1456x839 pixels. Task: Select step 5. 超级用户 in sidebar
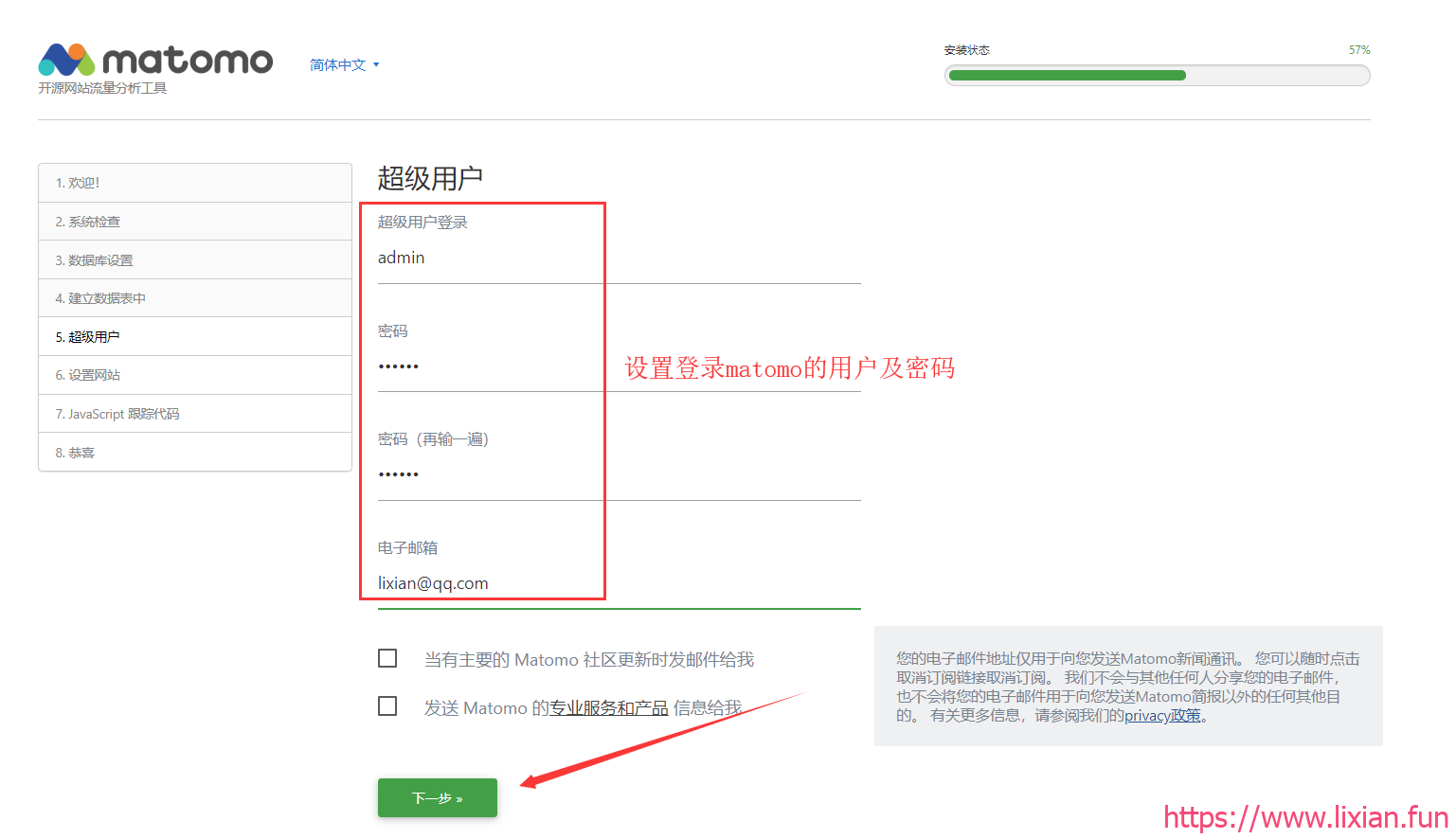pos(195,337)
